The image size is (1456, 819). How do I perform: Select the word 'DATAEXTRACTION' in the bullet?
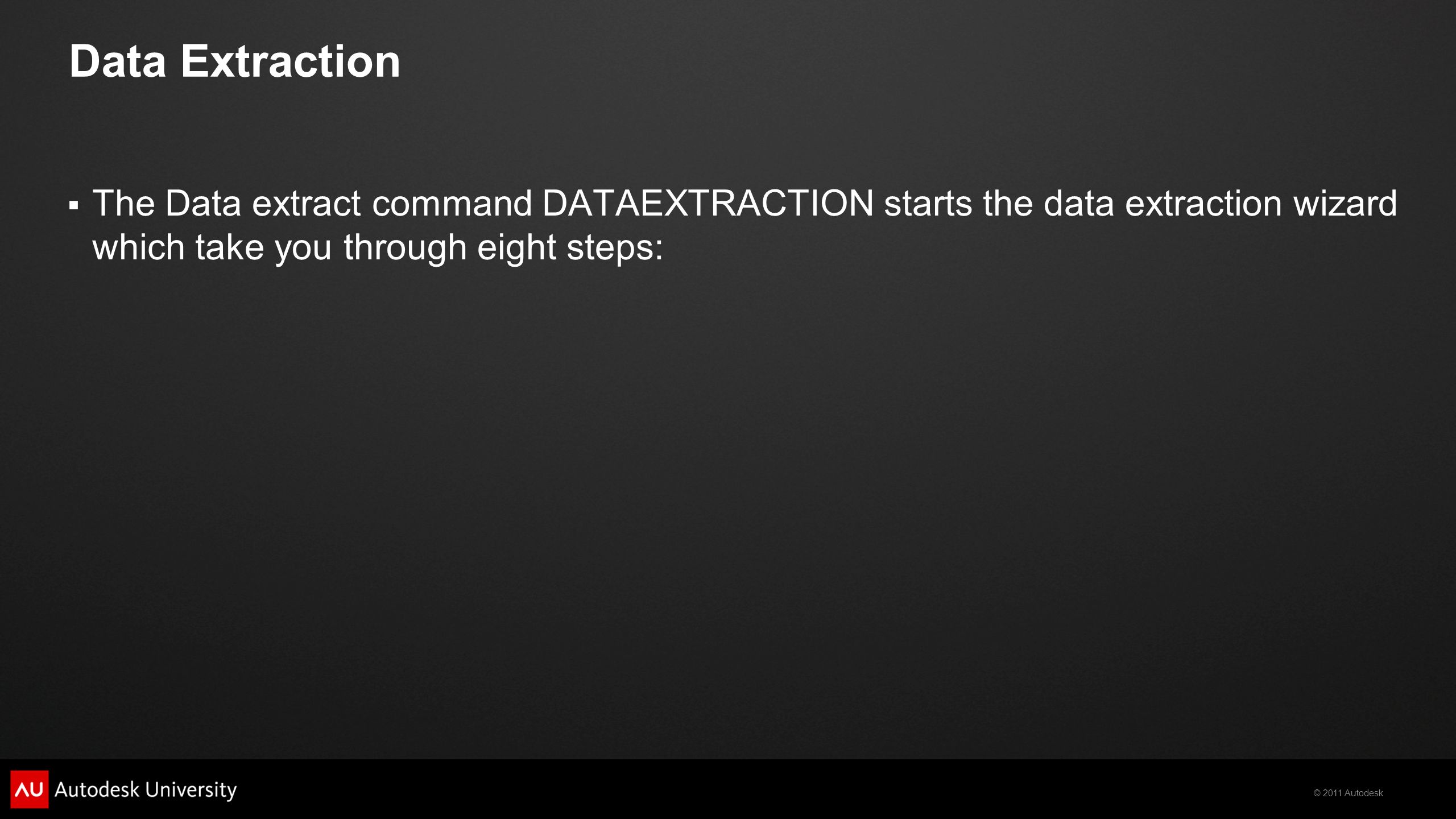pyautogui.click(x=708, y=203)
